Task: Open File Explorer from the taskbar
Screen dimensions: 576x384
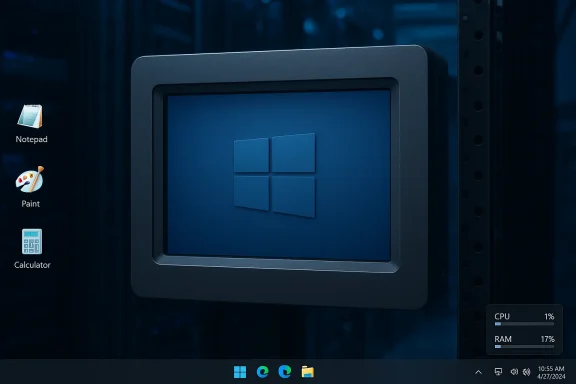Action: click(x=307, y=372)
